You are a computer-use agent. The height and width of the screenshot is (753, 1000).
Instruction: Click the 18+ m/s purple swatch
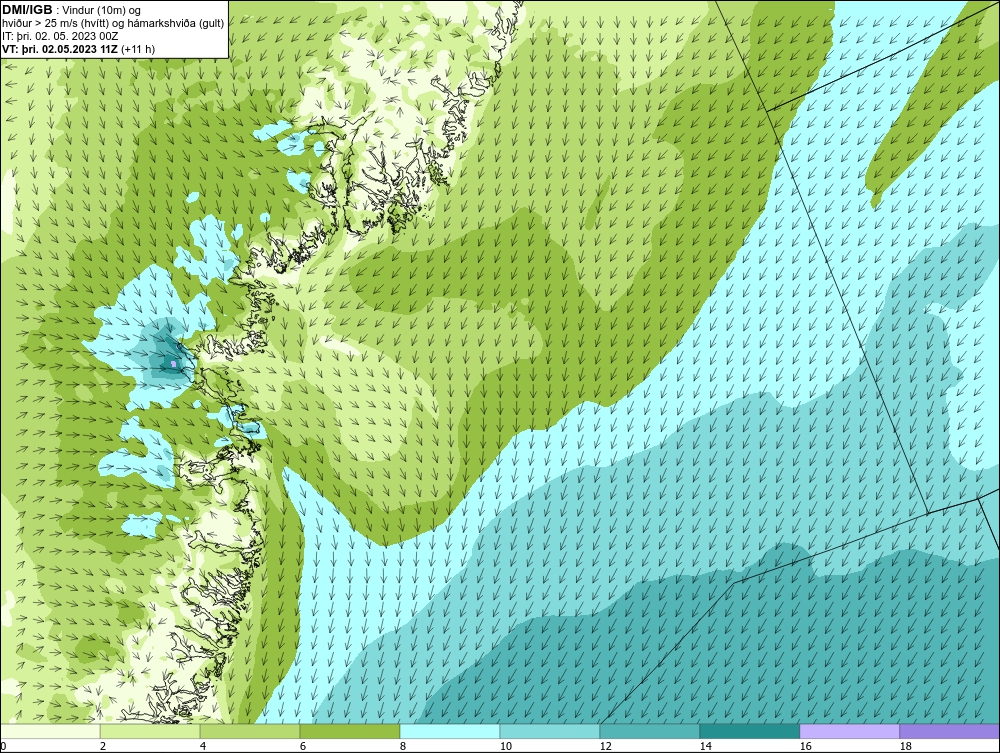point(950,731)
